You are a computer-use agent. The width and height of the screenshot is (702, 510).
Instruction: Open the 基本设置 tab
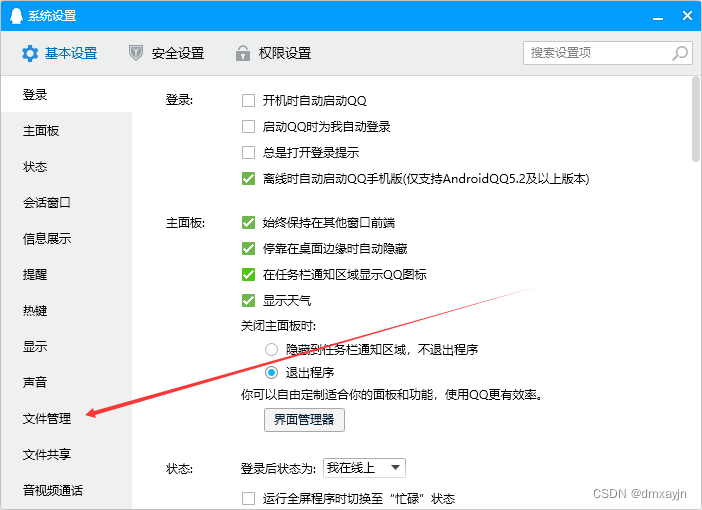click(x=60, y=53)
